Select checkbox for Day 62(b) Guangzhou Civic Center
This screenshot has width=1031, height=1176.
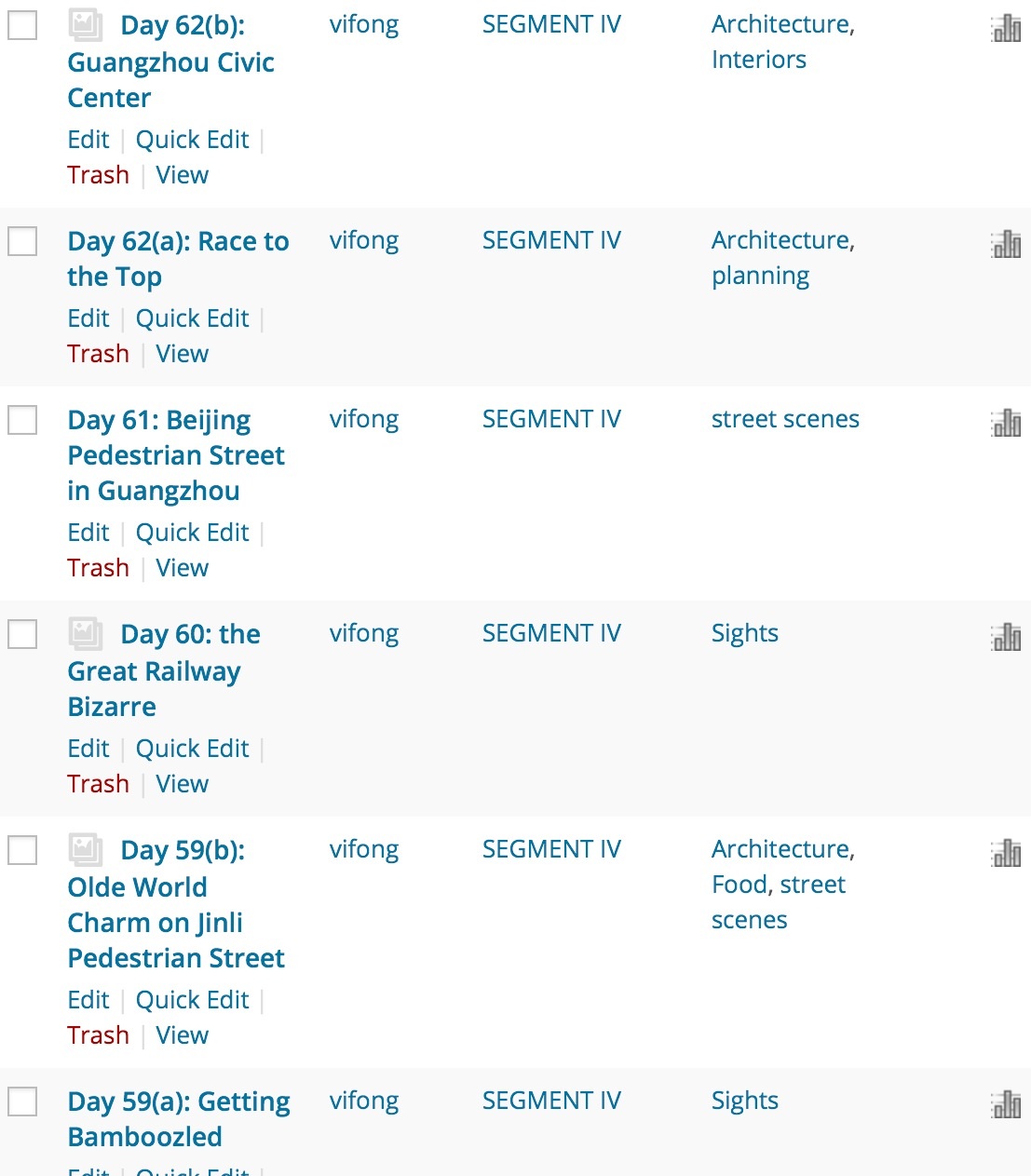[x=22, y=25]
